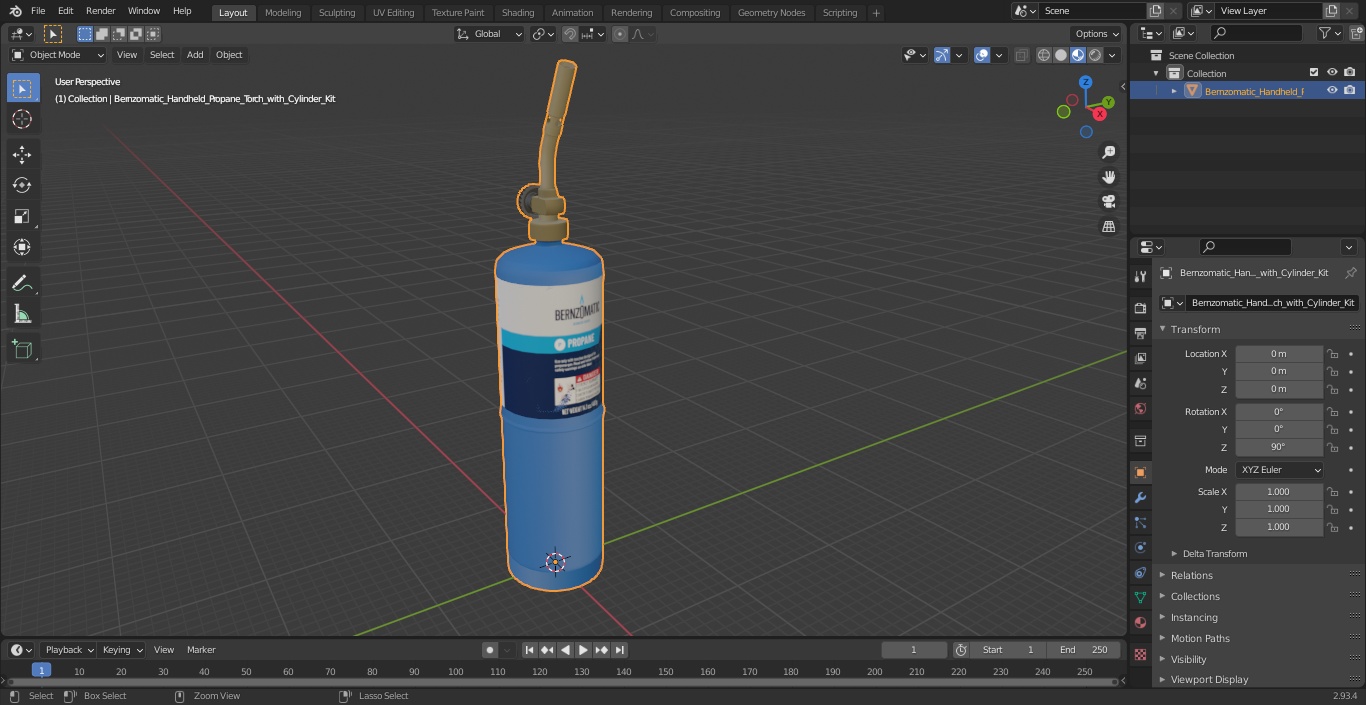The width and height of the screenshot is (1366, 705).
Task: Switch to the Geometry Nodes workspace tab
Action: (x=771, y=13)
